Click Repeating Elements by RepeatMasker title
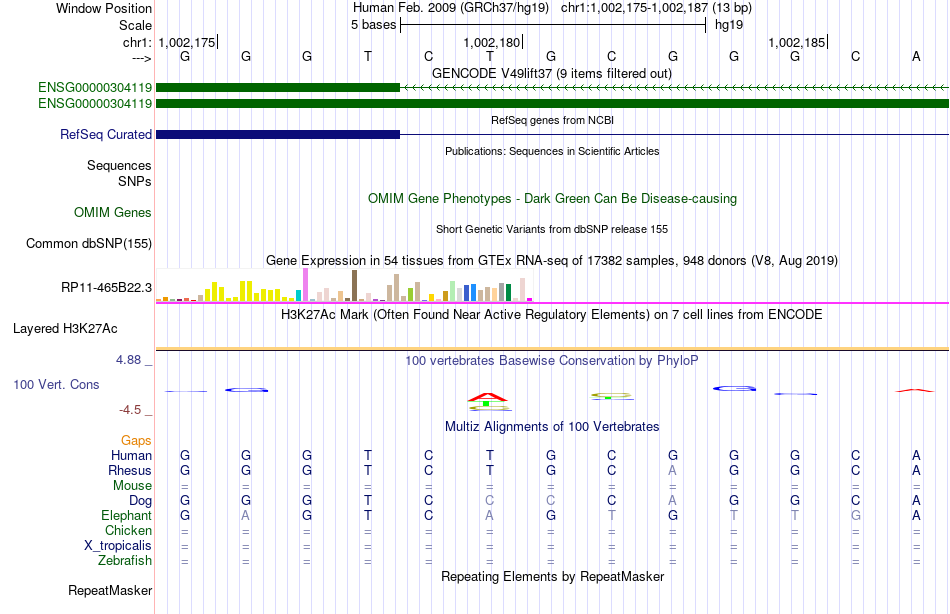The height and width of the screenshot is (614, 950). (552, 576)
